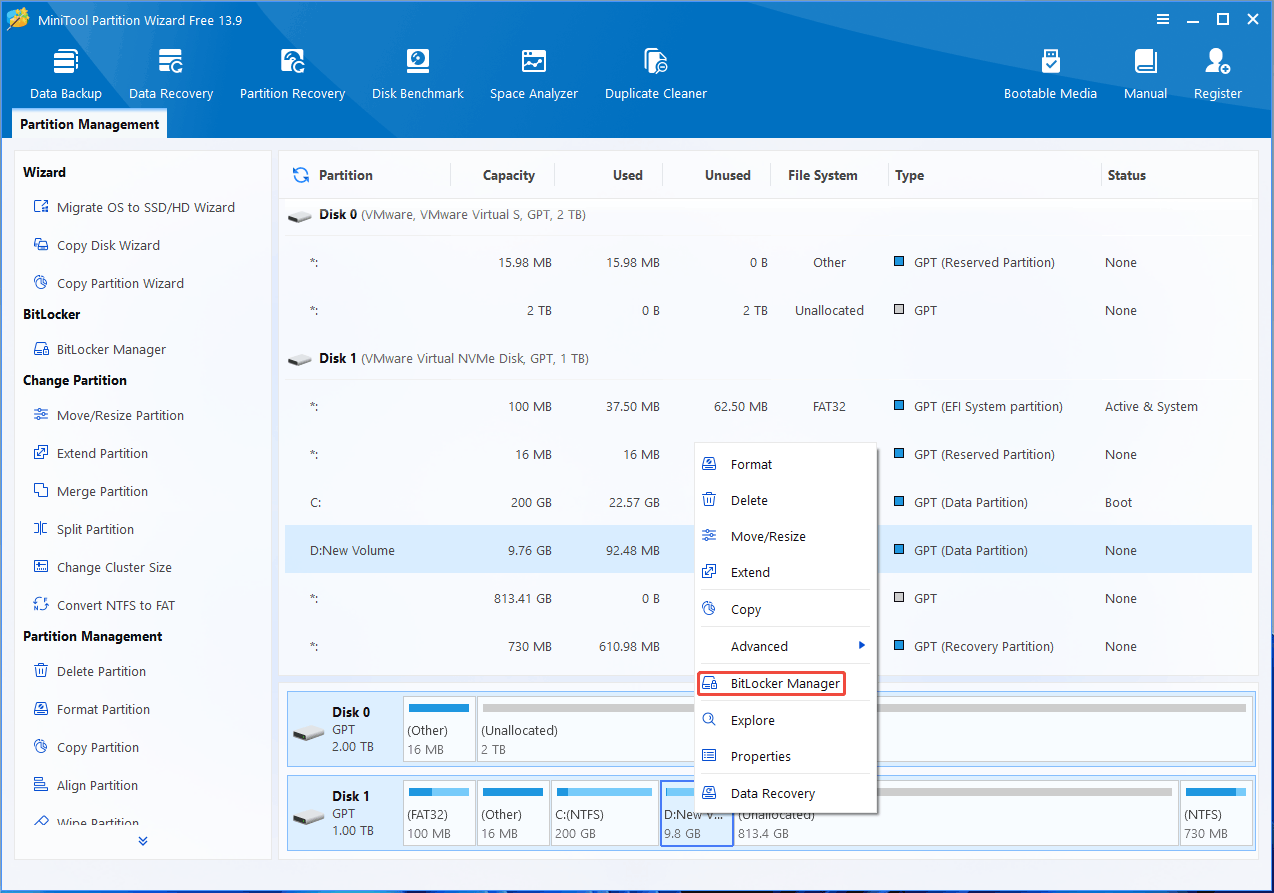
Task: Select Disk 0 in the disk map
Action: tap(344, 729)
